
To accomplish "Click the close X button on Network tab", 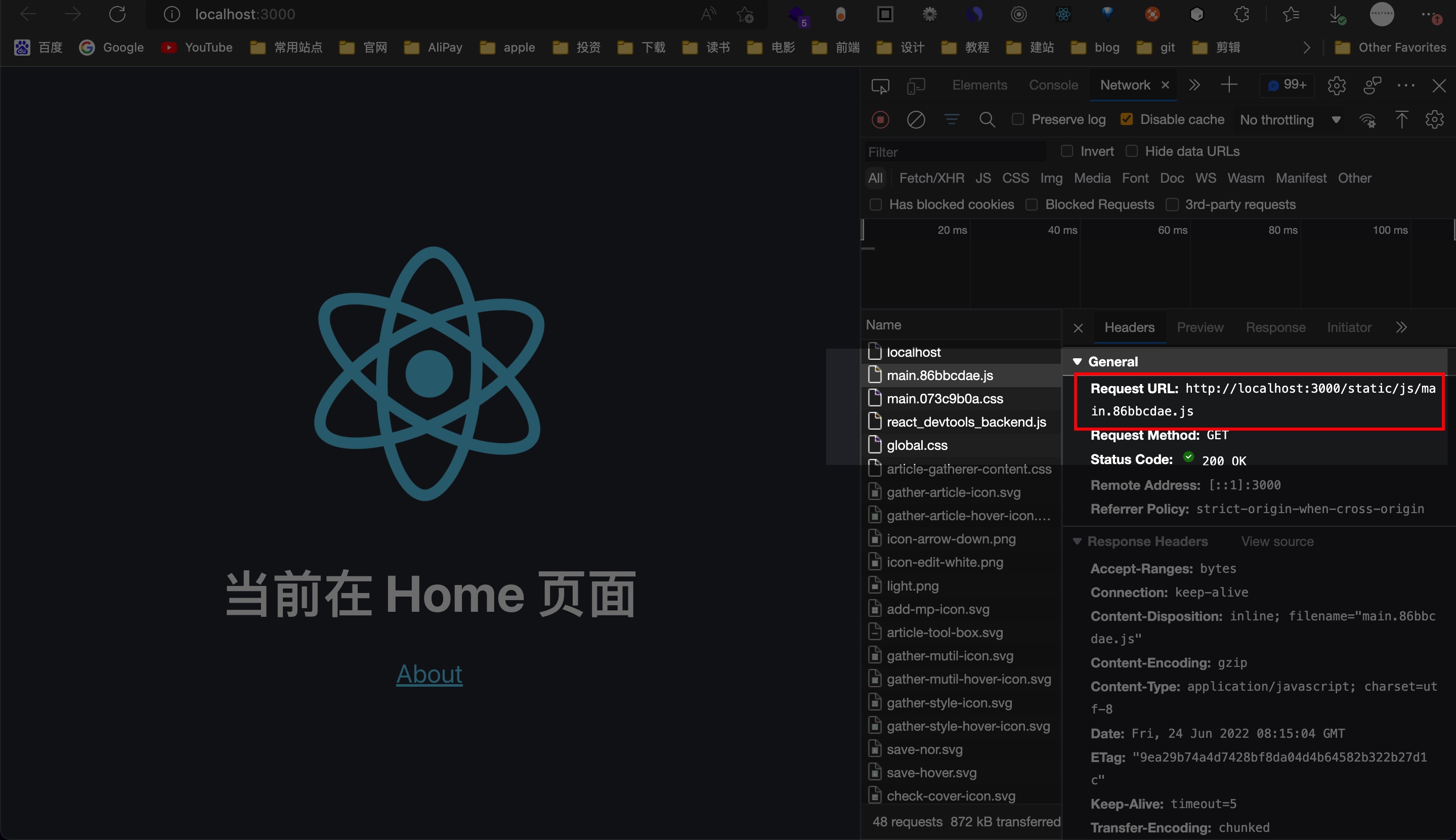I will point(1164,85).
